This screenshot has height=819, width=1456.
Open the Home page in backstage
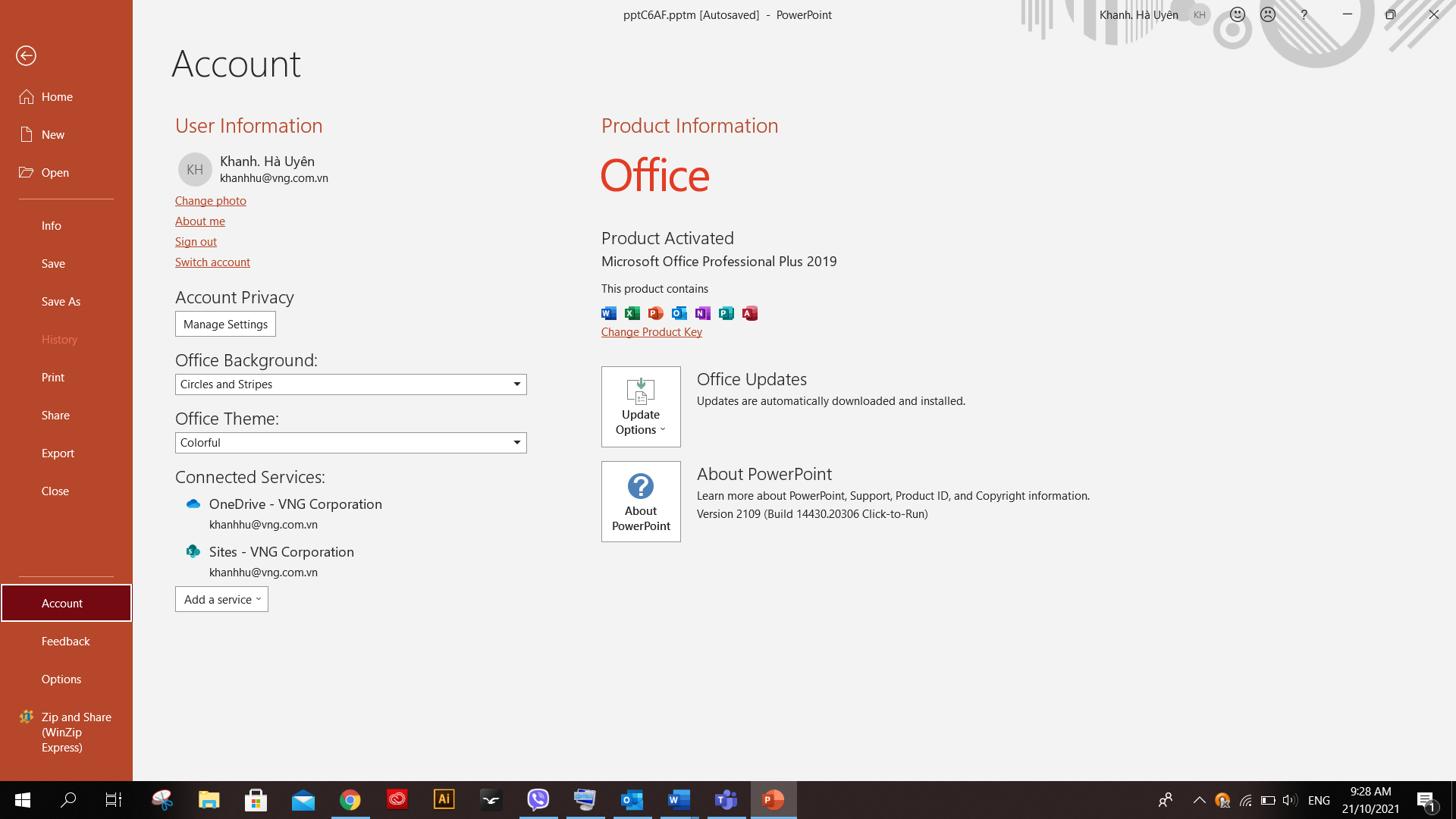[66, 96]
